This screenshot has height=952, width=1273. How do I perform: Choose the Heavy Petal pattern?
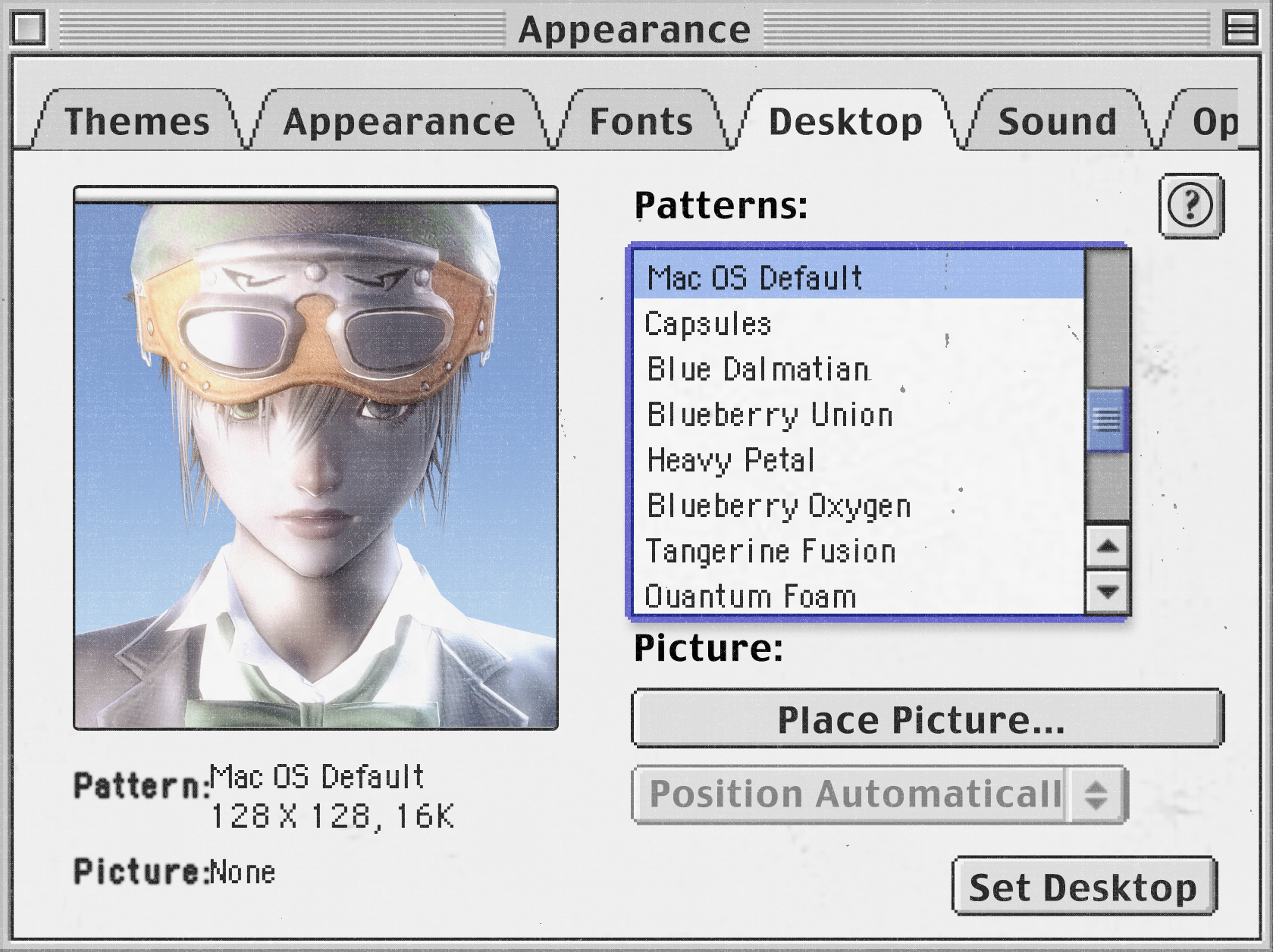[859, 460]
